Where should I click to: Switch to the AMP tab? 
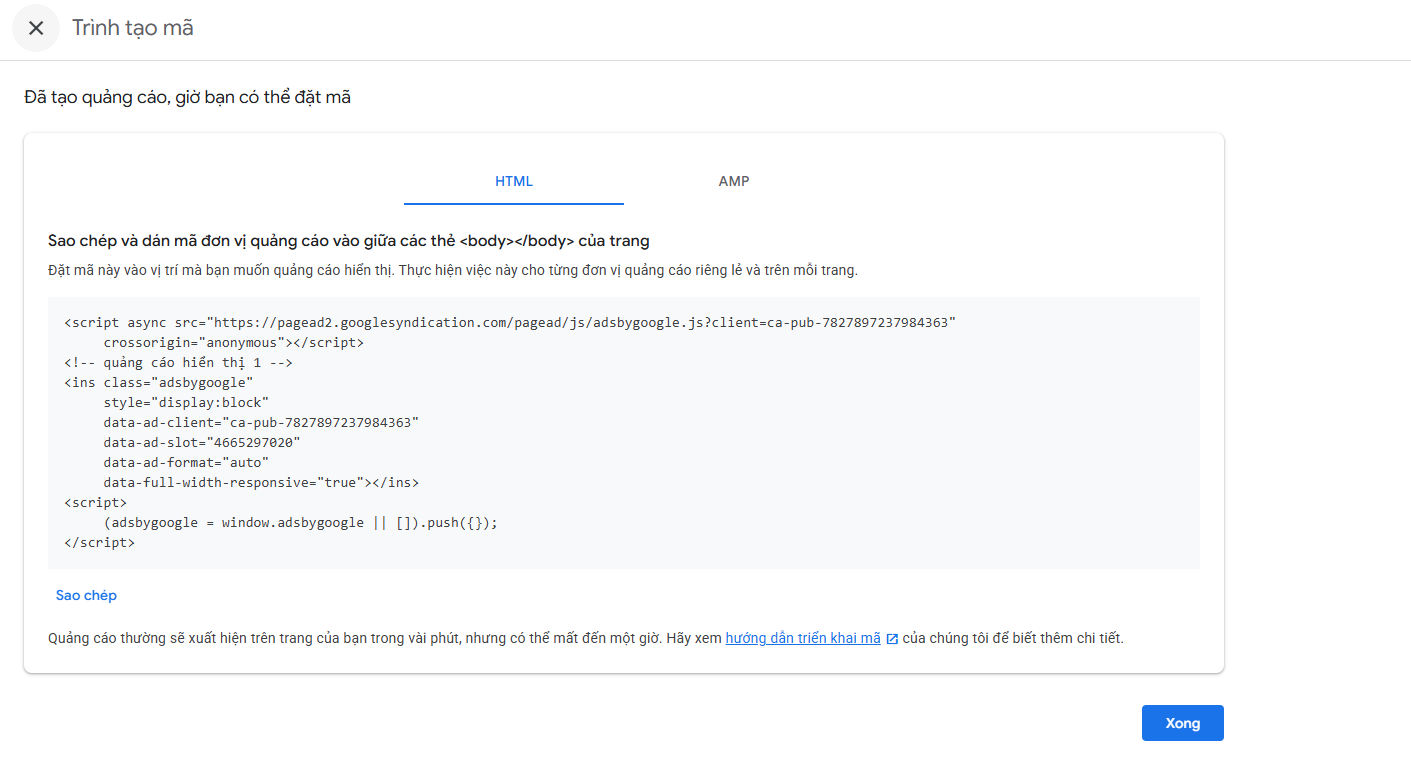tap(734, 182)
